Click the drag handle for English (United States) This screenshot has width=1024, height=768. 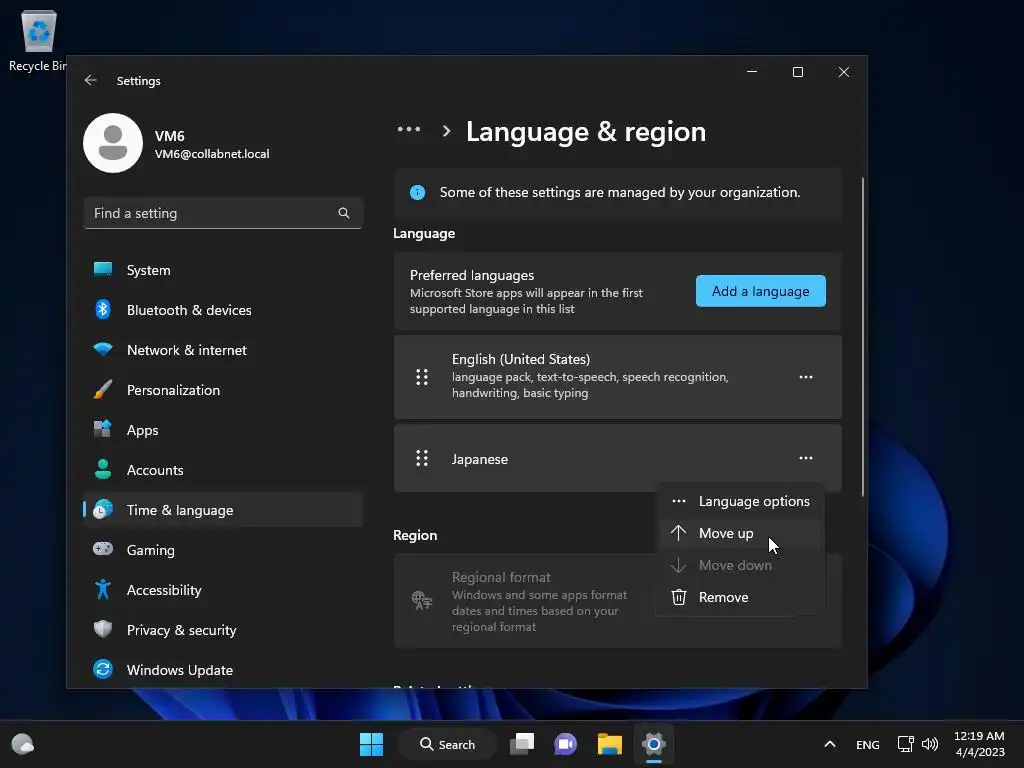coord(422,377)
